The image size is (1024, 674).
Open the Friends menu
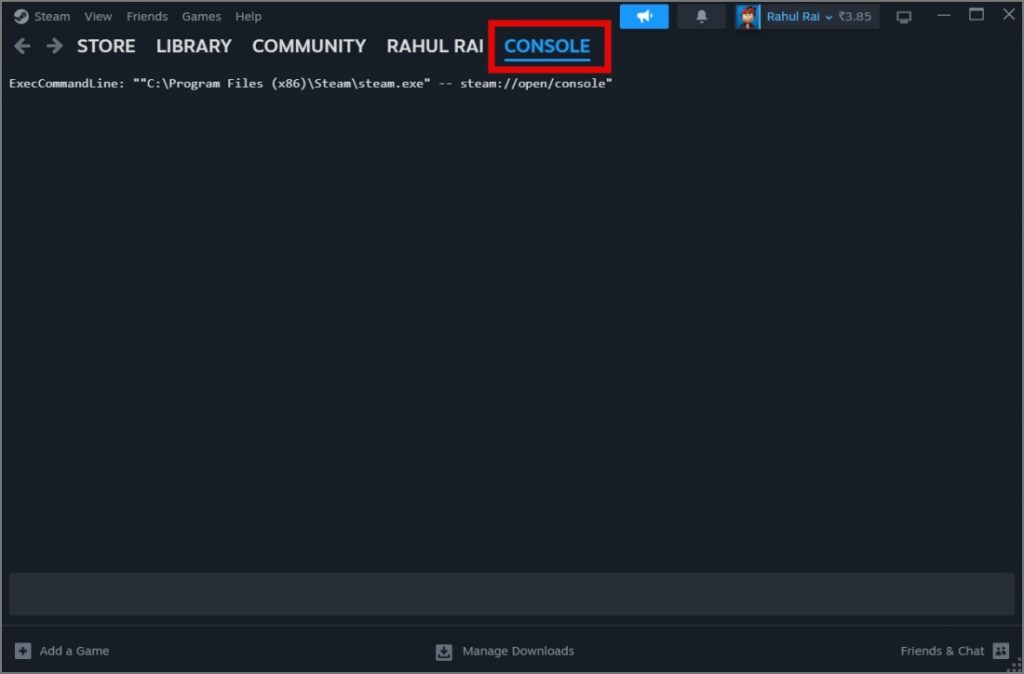pos(147,16)
